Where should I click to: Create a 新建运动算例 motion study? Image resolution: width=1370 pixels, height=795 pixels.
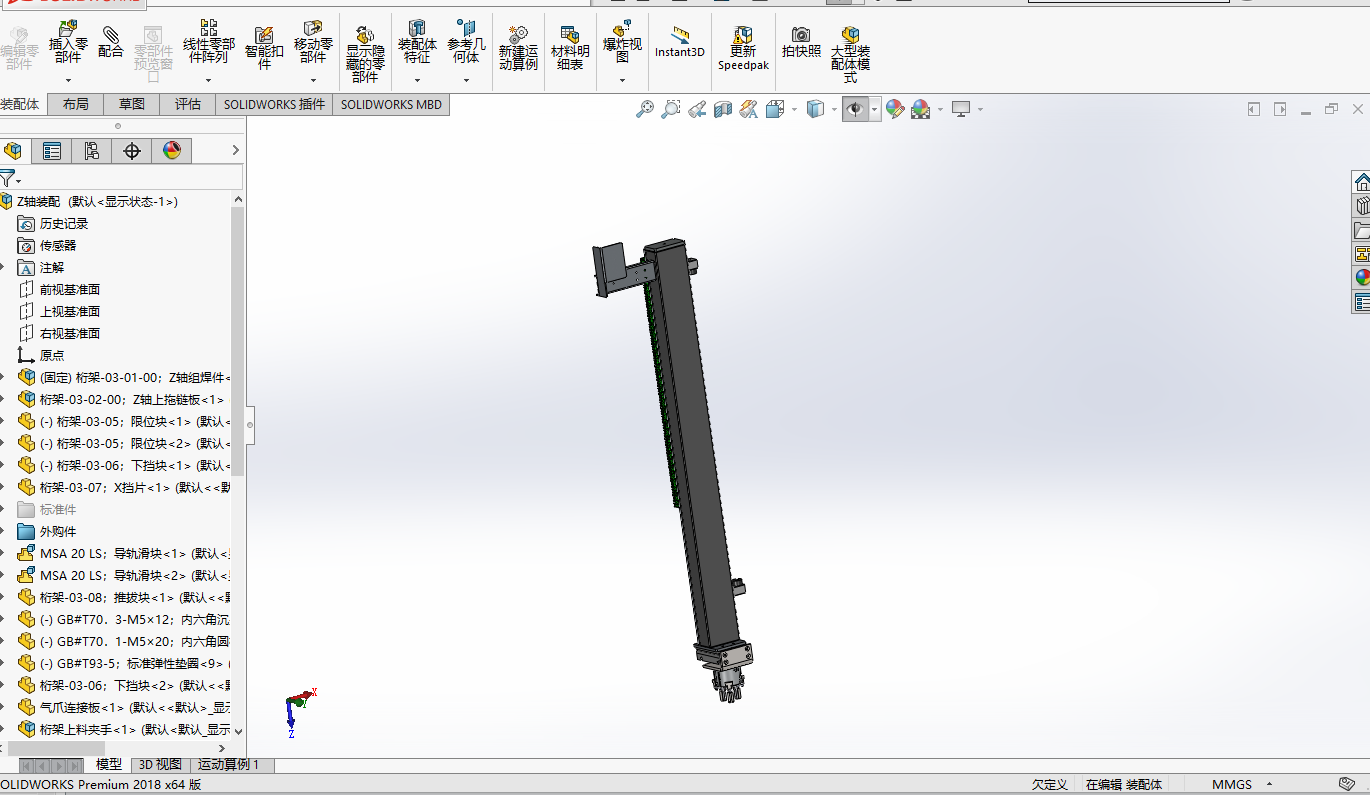[x=518, y=47]
